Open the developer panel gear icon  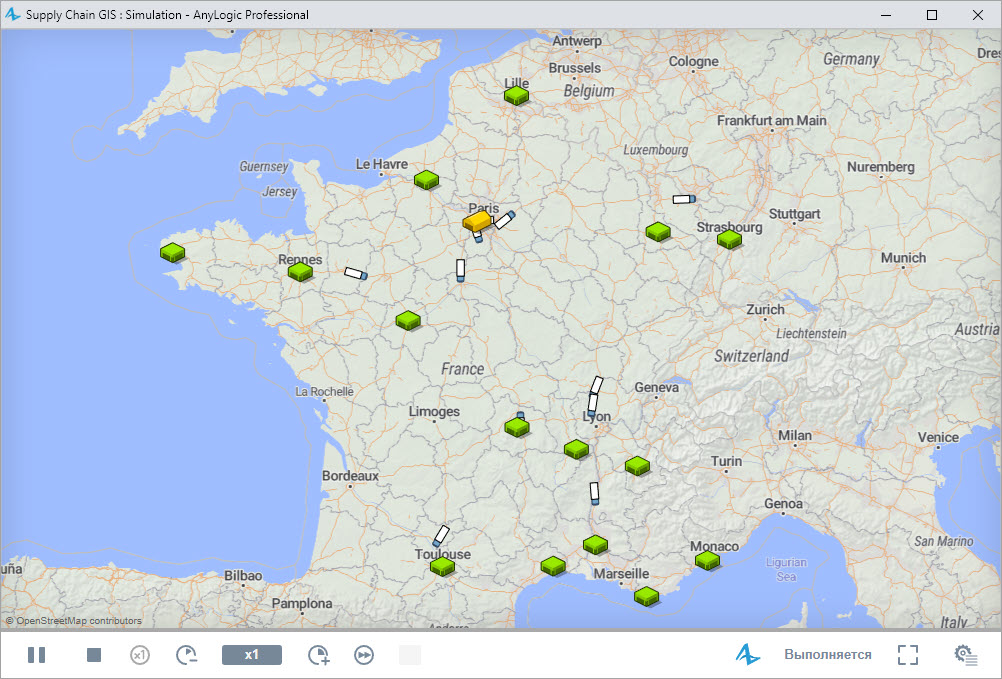(966, 655)
